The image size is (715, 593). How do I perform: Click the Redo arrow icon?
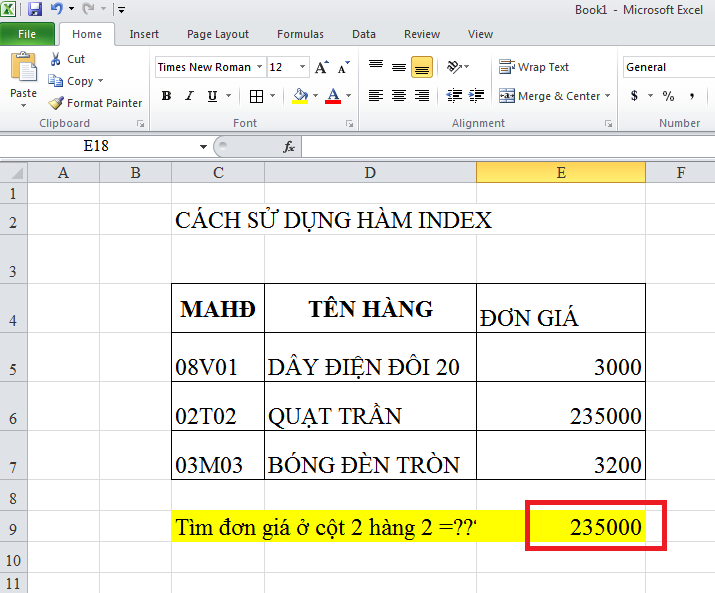(x=88, y=9)
